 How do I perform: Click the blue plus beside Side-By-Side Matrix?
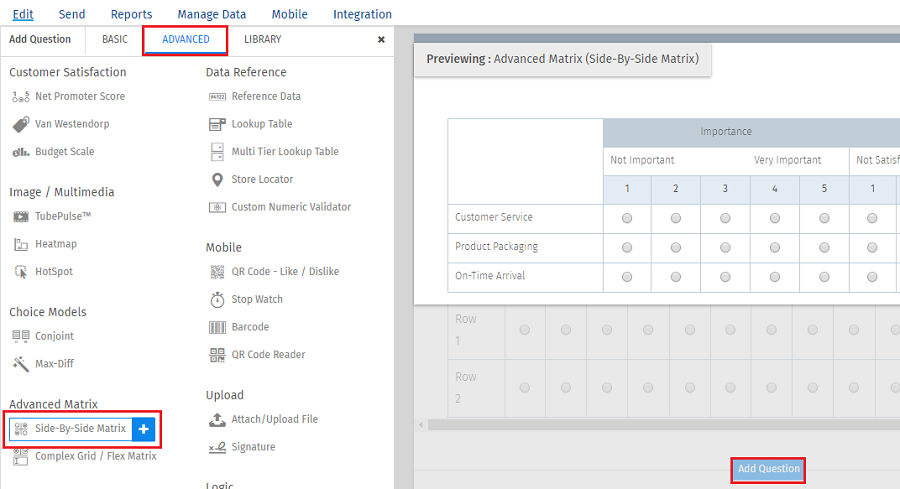[x=144, y=429]
